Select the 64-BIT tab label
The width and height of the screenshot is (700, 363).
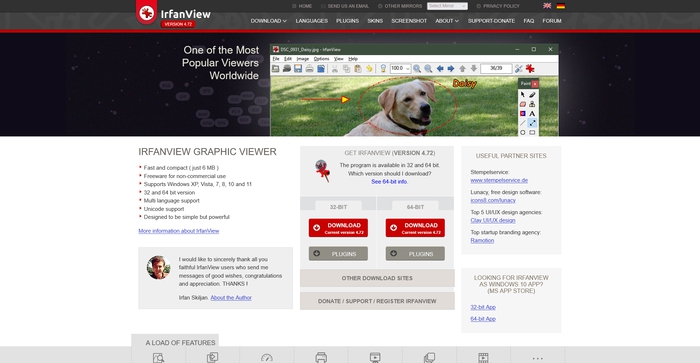(415, 207)
